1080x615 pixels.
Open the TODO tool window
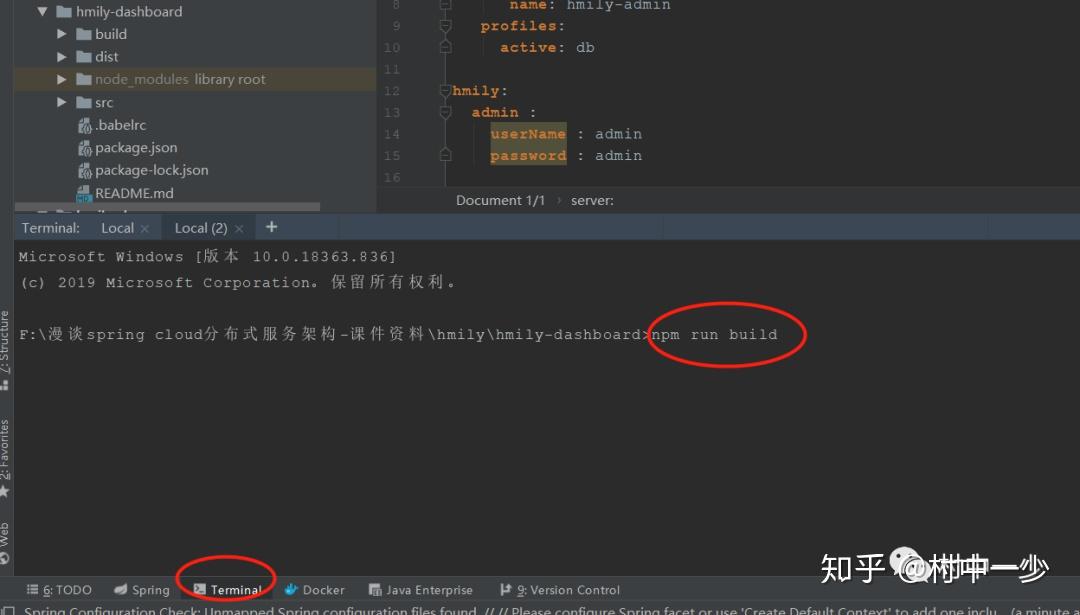(x=59, y=589)
